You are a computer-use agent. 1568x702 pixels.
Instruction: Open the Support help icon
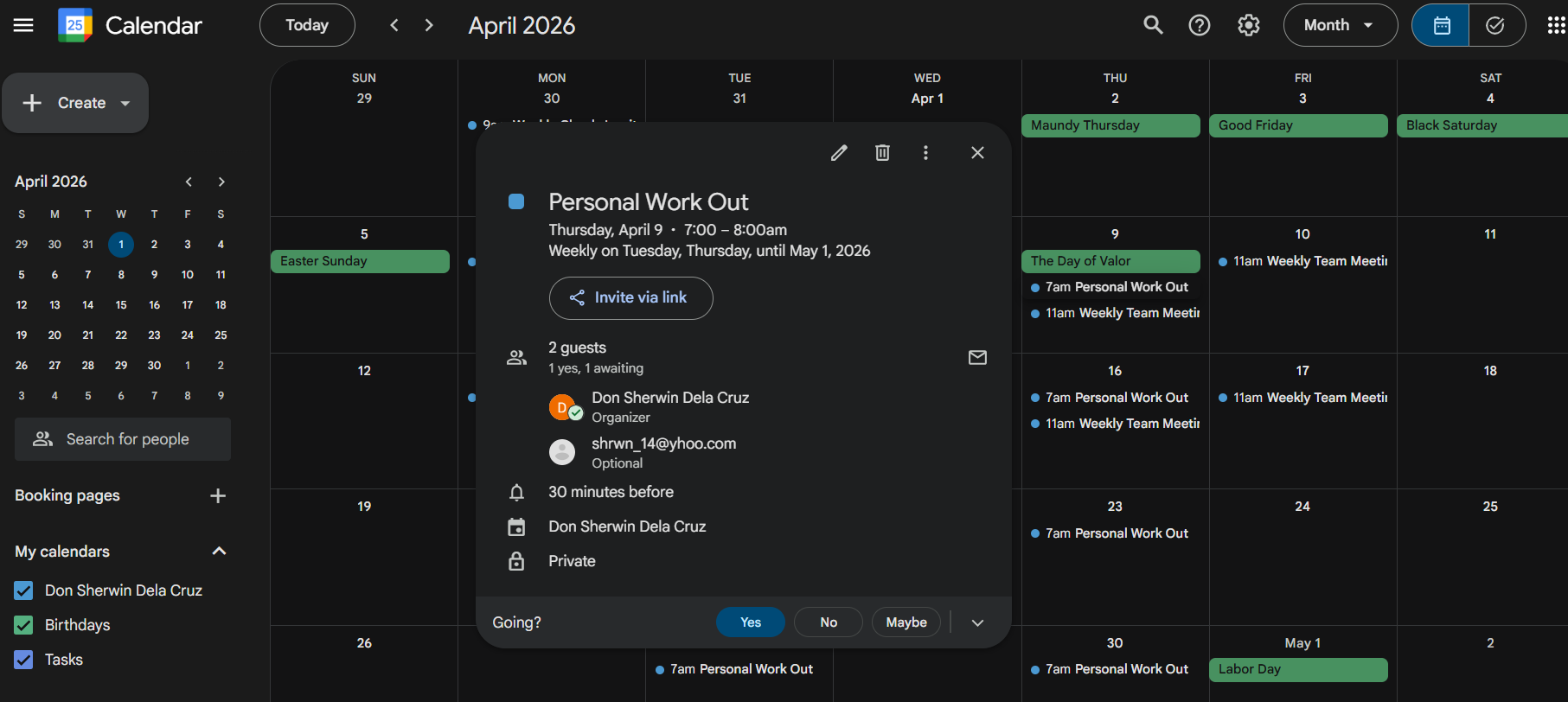click(1200, 25)
